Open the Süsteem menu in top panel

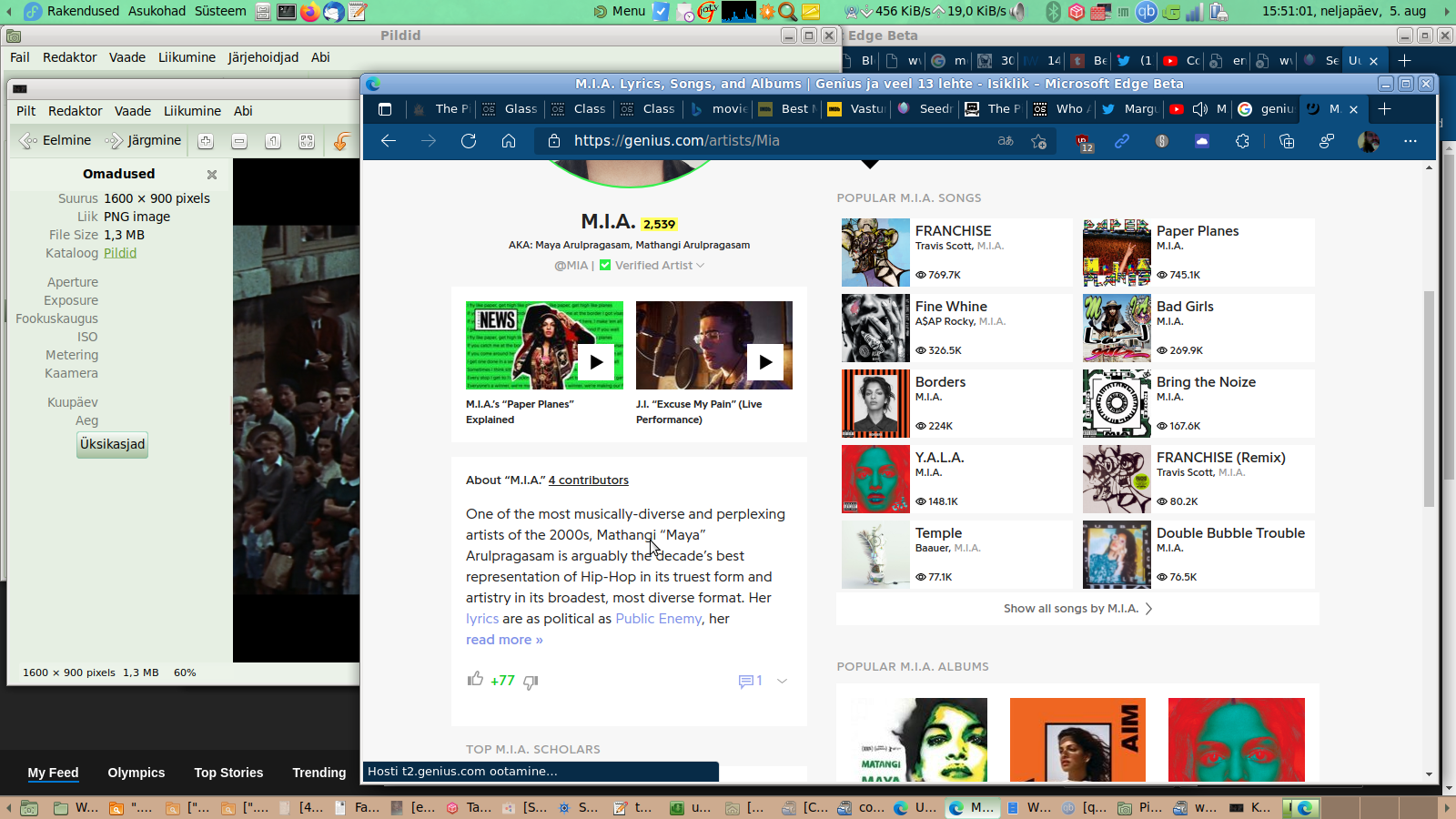[x=220, y=11]
